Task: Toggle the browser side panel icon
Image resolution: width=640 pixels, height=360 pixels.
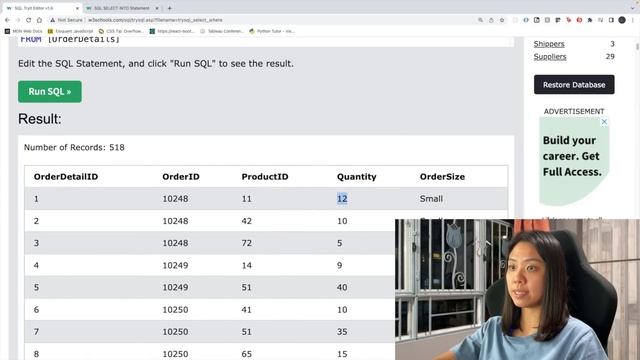Action: point(611,20)
